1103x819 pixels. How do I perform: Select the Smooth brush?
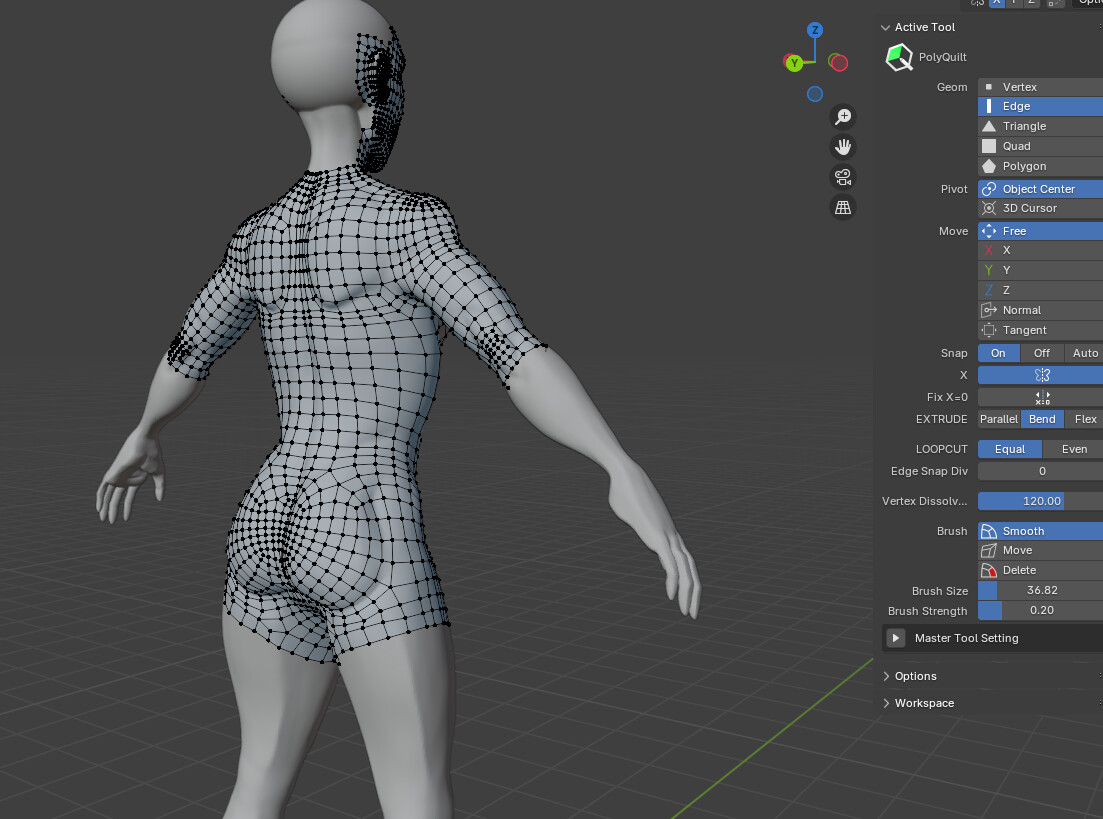point(1040,531)
